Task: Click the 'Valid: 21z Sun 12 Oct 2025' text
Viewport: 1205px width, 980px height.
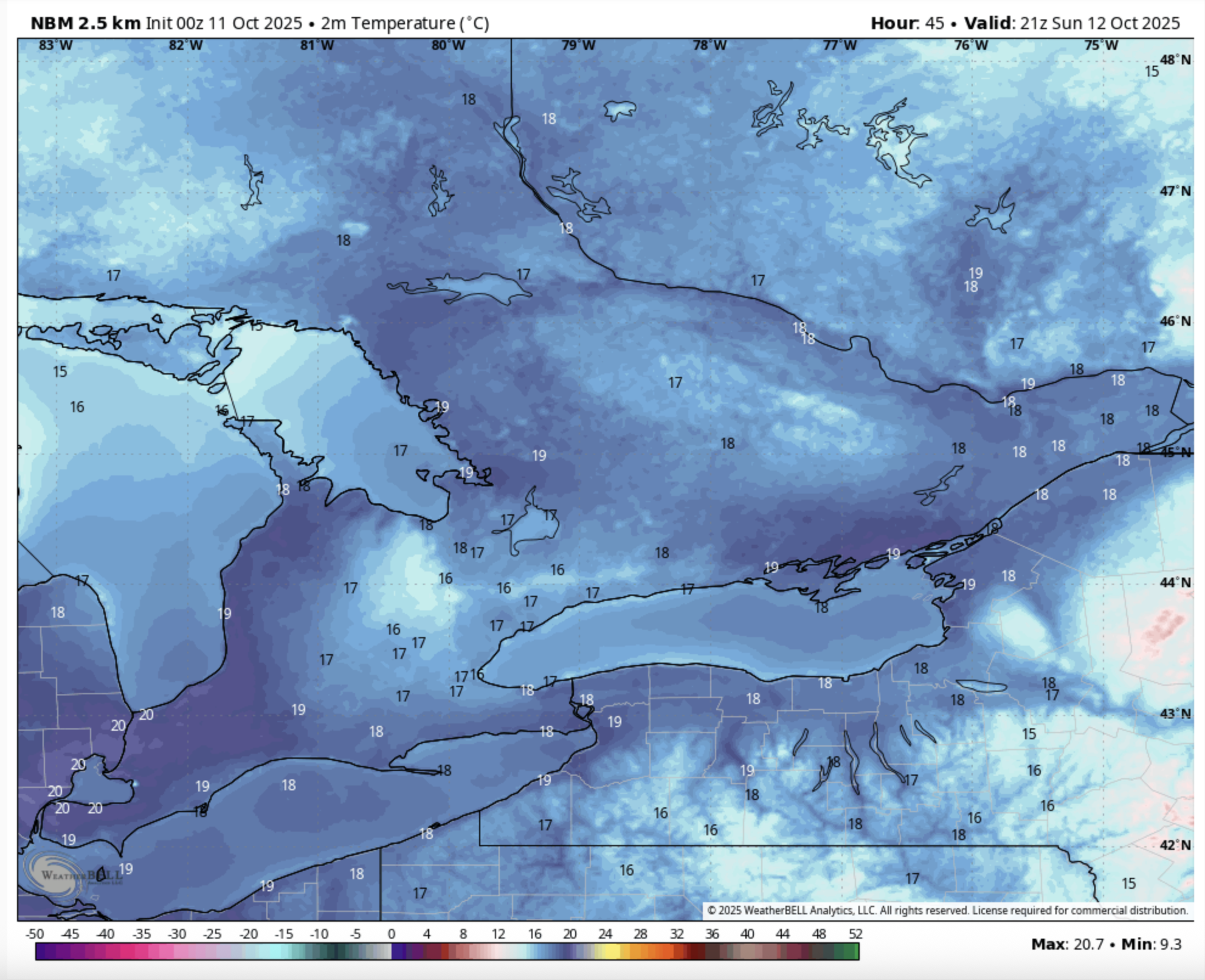Action: [1072, 23]
